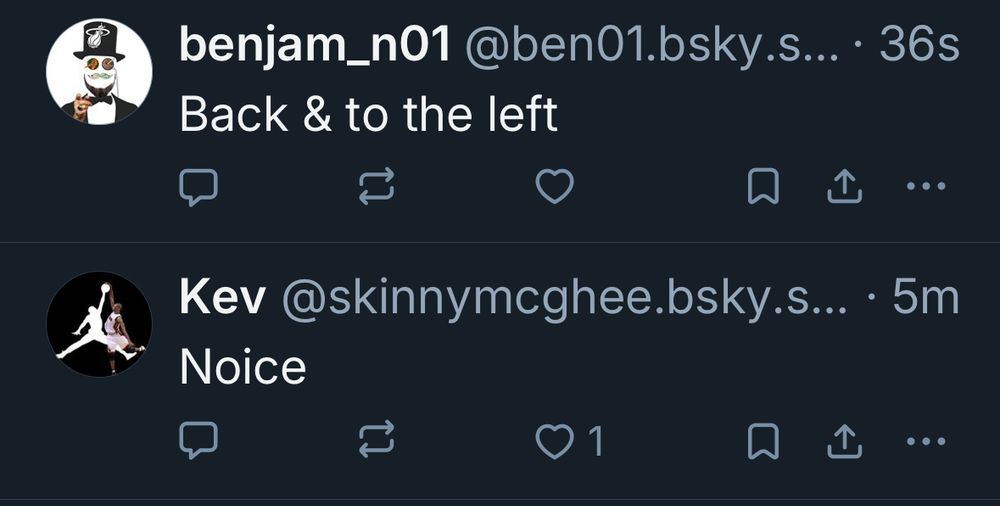
Task: Bookmark Kev's "Noice" post
Action: coord(763,441)
